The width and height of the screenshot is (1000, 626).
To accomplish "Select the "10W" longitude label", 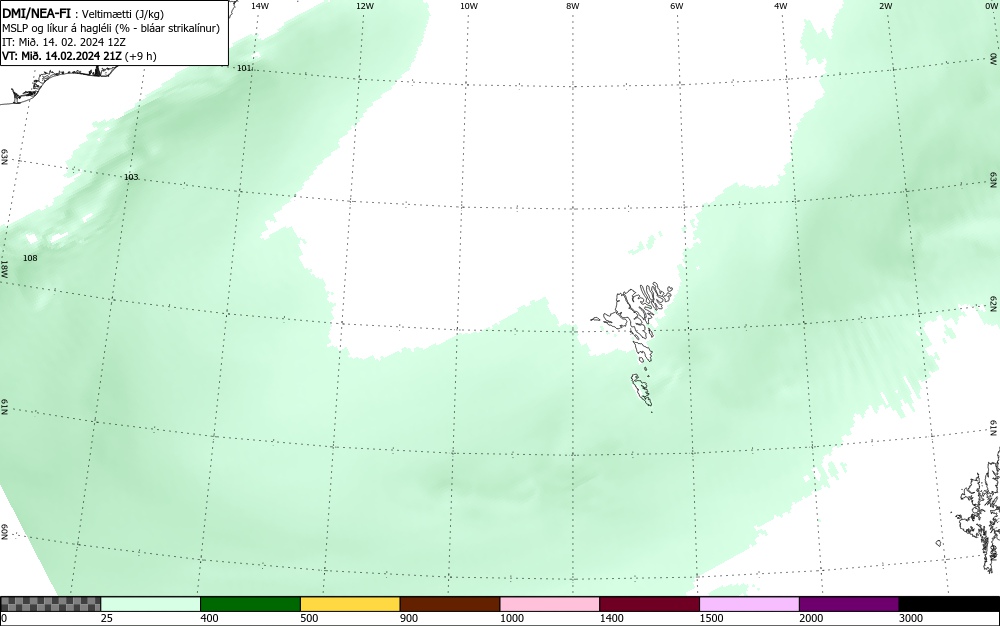I will click(469, 6).
